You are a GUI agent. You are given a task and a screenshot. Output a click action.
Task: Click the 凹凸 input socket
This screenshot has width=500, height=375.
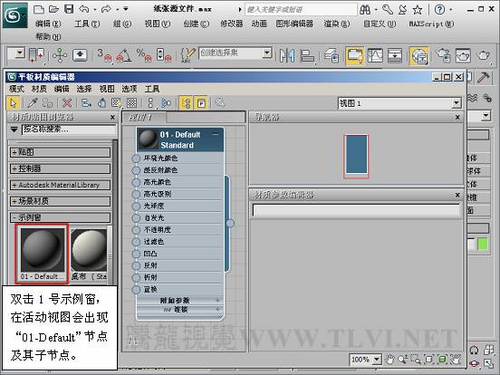136,254
